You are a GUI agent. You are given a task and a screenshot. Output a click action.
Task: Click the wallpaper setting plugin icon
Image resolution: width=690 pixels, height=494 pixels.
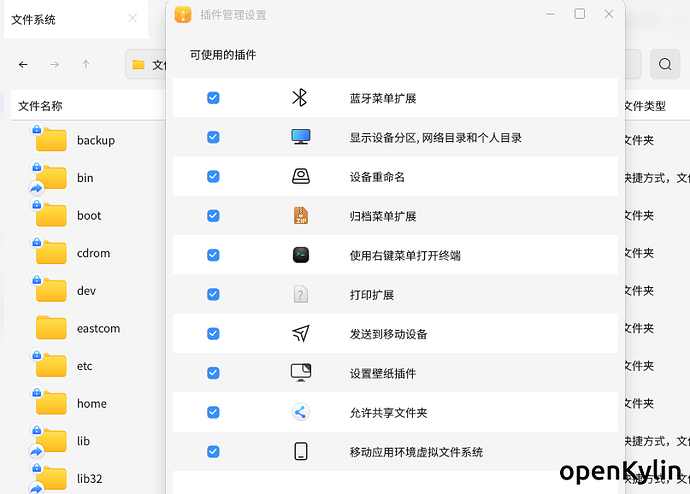click(301, 373)
